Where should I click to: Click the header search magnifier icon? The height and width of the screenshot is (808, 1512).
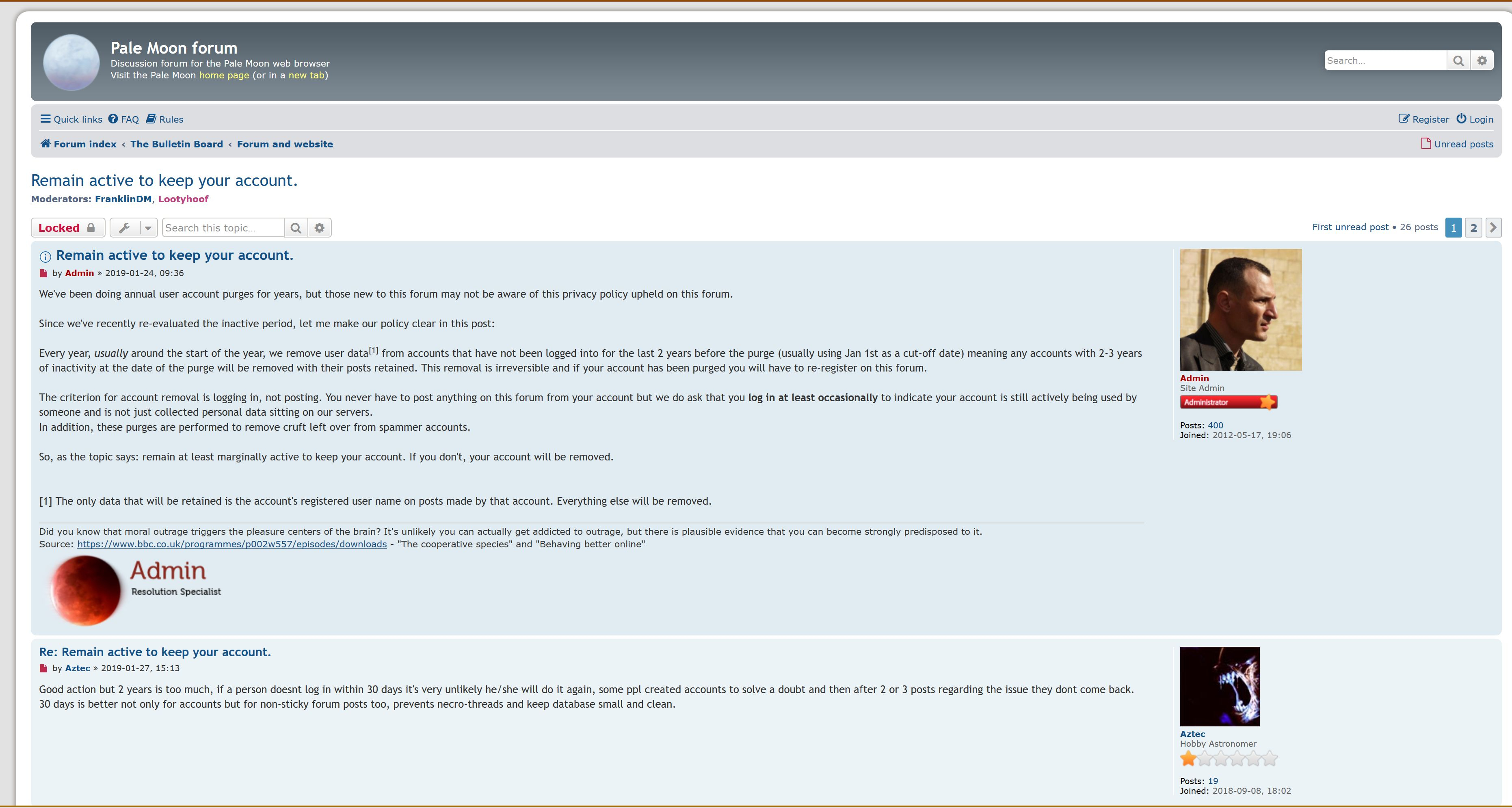tap(1458, 60)
